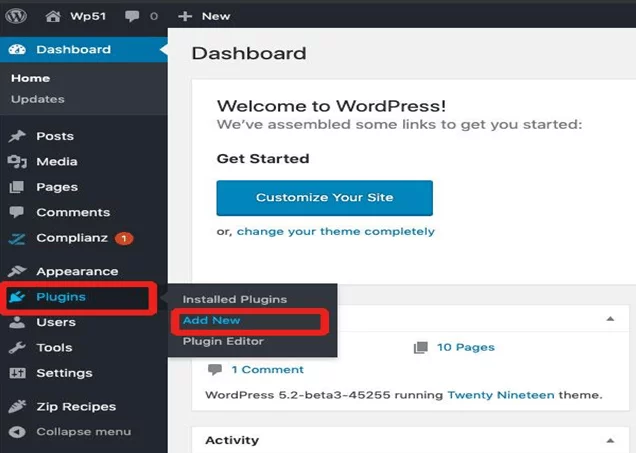Click the home icon beside Wp51
Image resolution: width=636 pixels, height=453 pixels.
[x=53, y=16]
